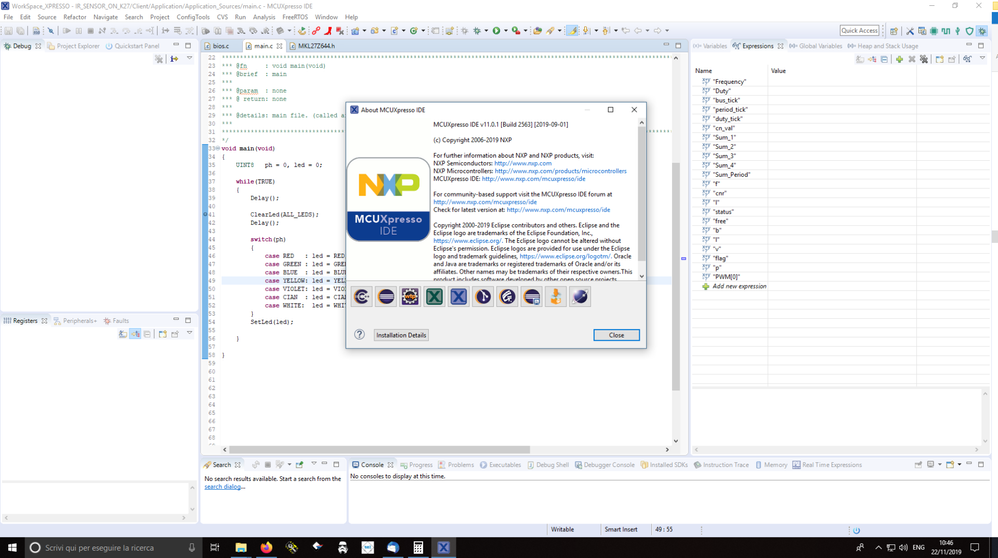Click the Eclipse planet orbit feature icon
The height and width of the screenshot is (558, 998).
580,296
